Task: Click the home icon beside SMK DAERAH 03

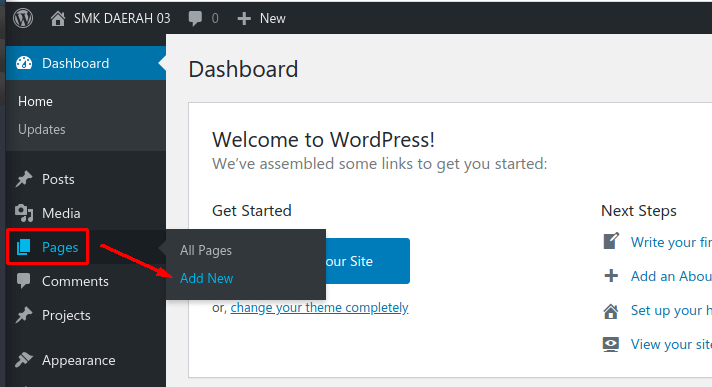Action: click(58, 19)
